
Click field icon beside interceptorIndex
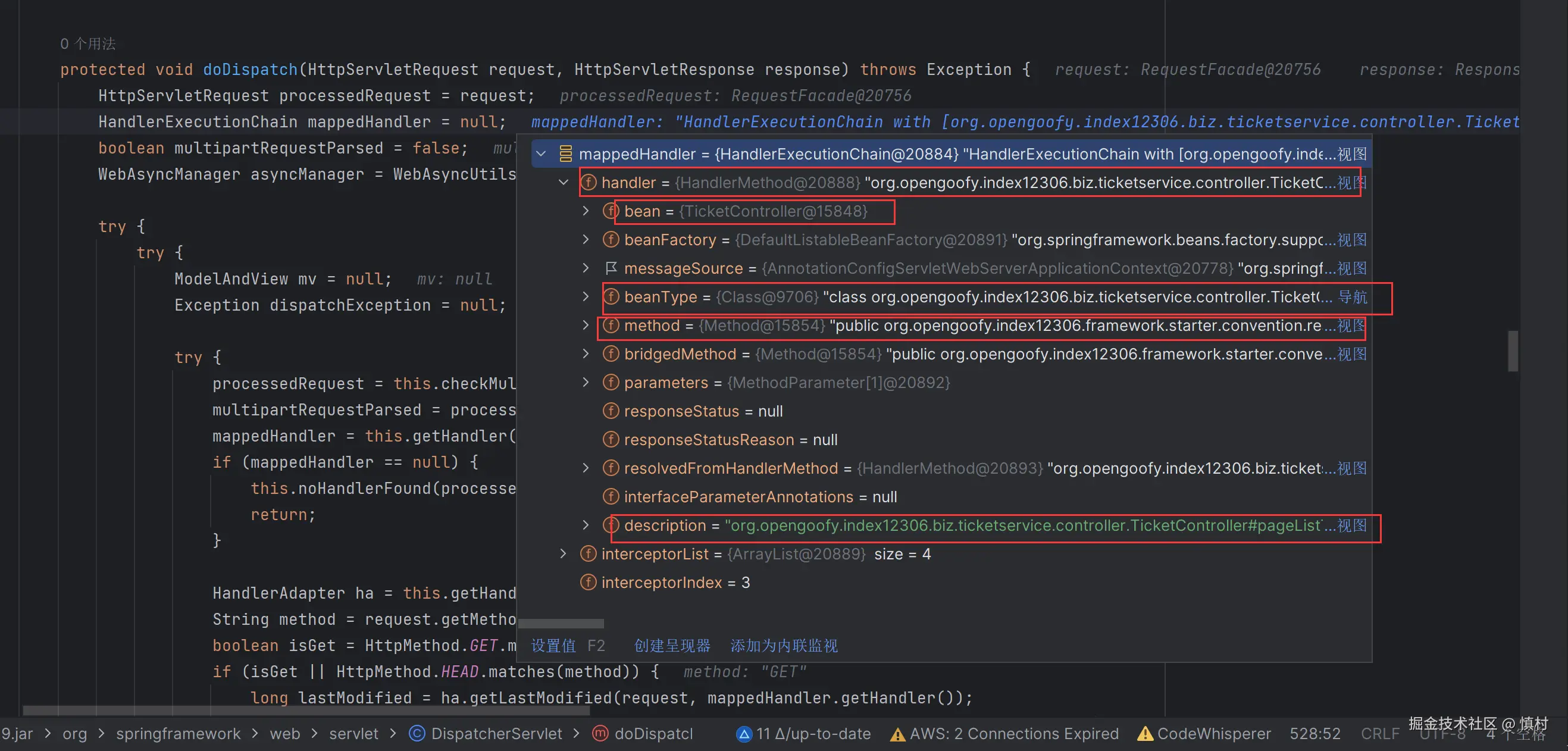coord(588,583)
